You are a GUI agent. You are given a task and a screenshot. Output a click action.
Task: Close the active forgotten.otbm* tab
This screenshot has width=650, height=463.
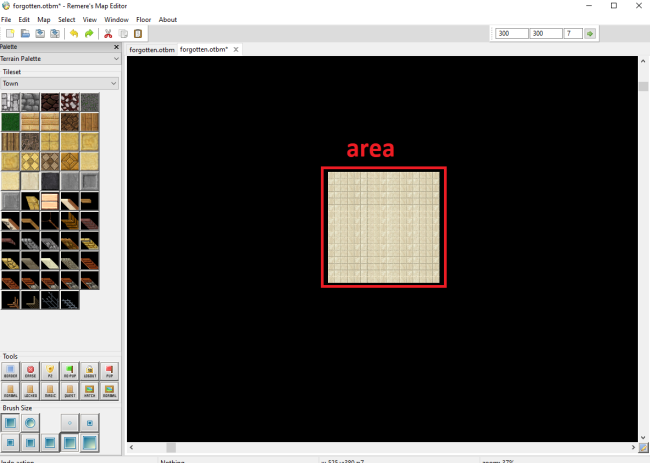pyautogui.click(x=236, y=49)
